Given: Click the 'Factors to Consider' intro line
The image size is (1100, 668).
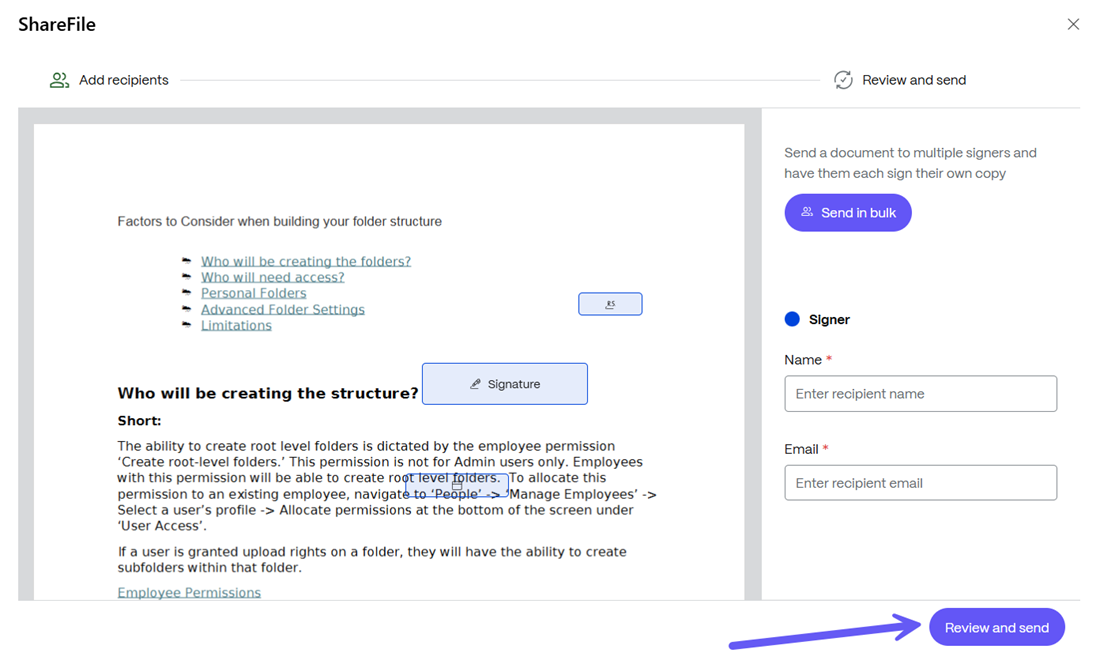Looking at the screenshot, I should pos(279,221).
